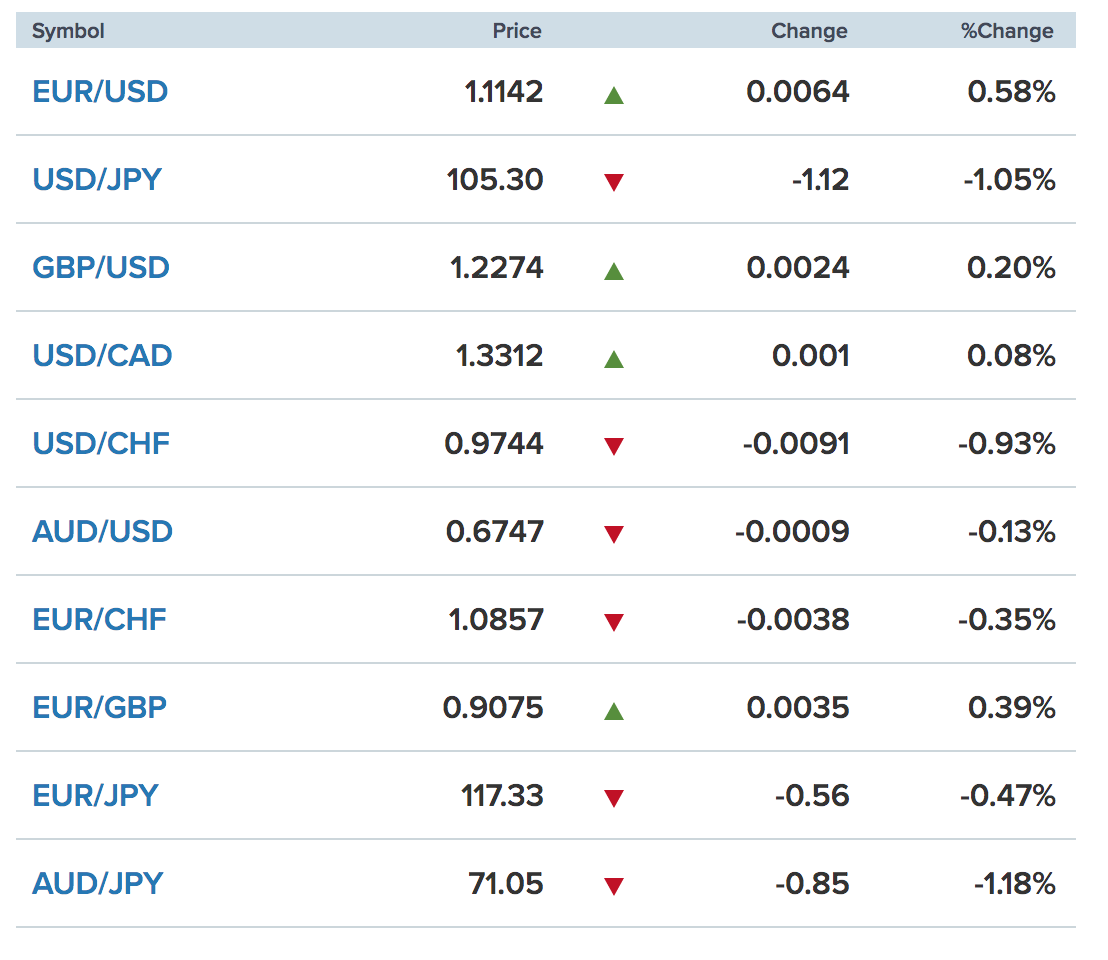Select the USD/CAD symbol link

click(x=102, y=355)
